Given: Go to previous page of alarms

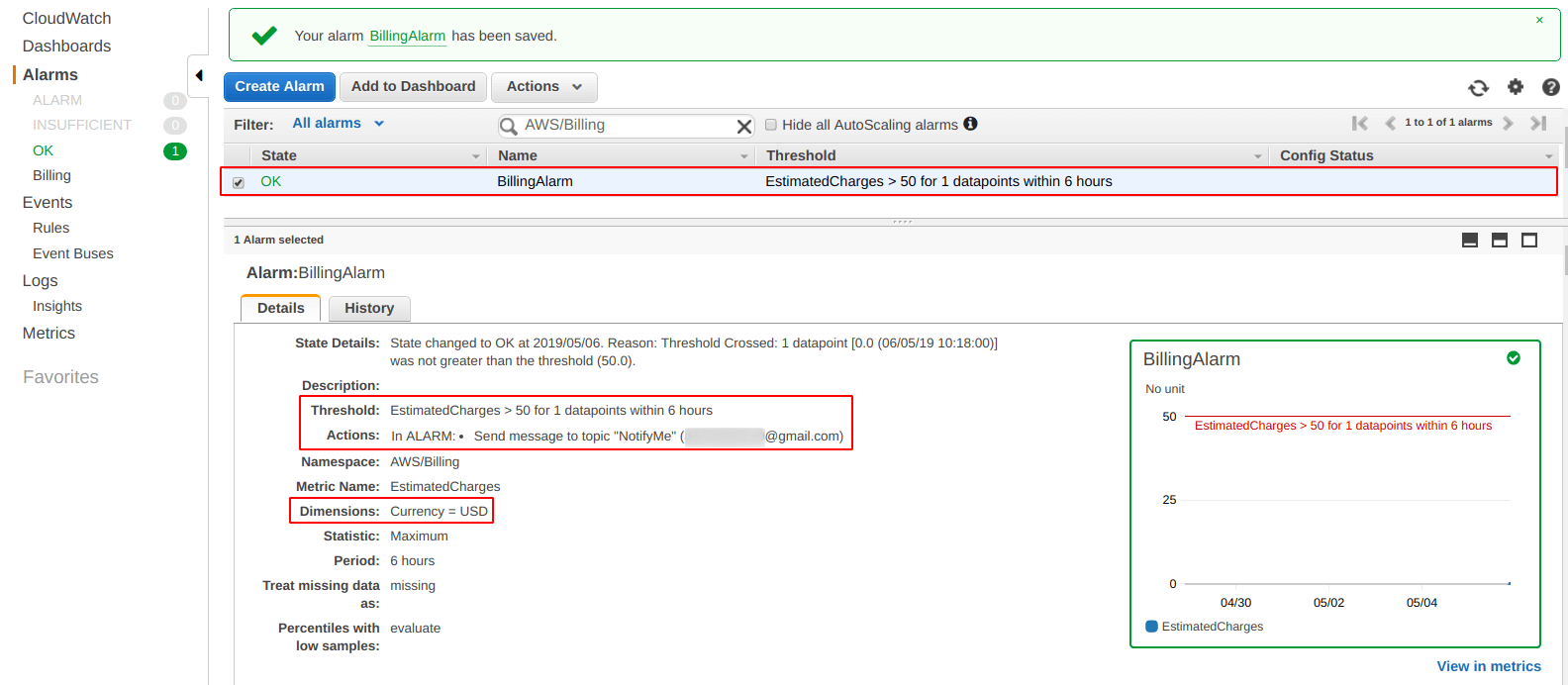Looking at the screenshot, I should tap(1390, 123).
